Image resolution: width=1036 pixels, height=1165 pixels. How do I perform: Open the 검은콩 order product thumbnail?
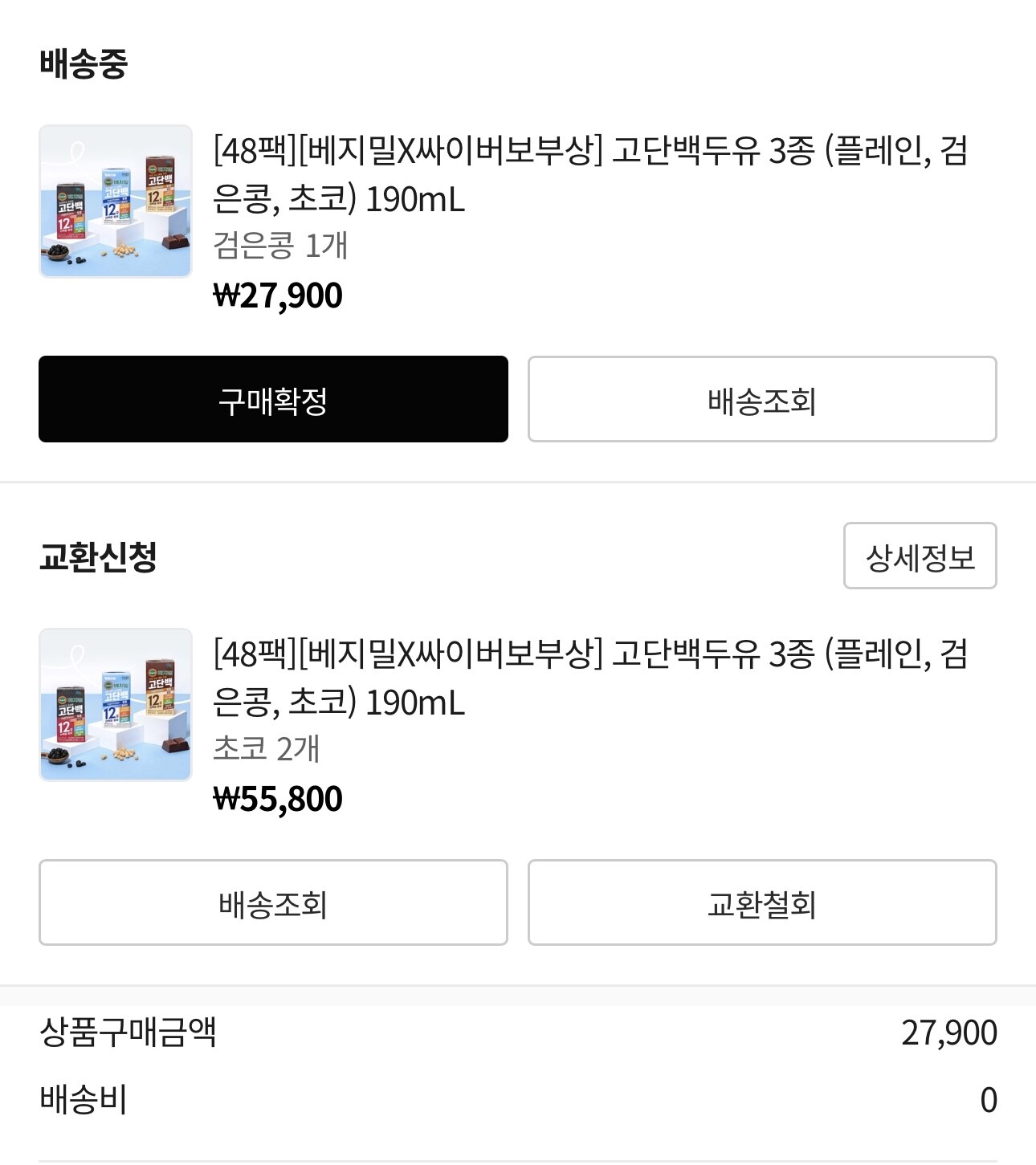coord(116,202)
